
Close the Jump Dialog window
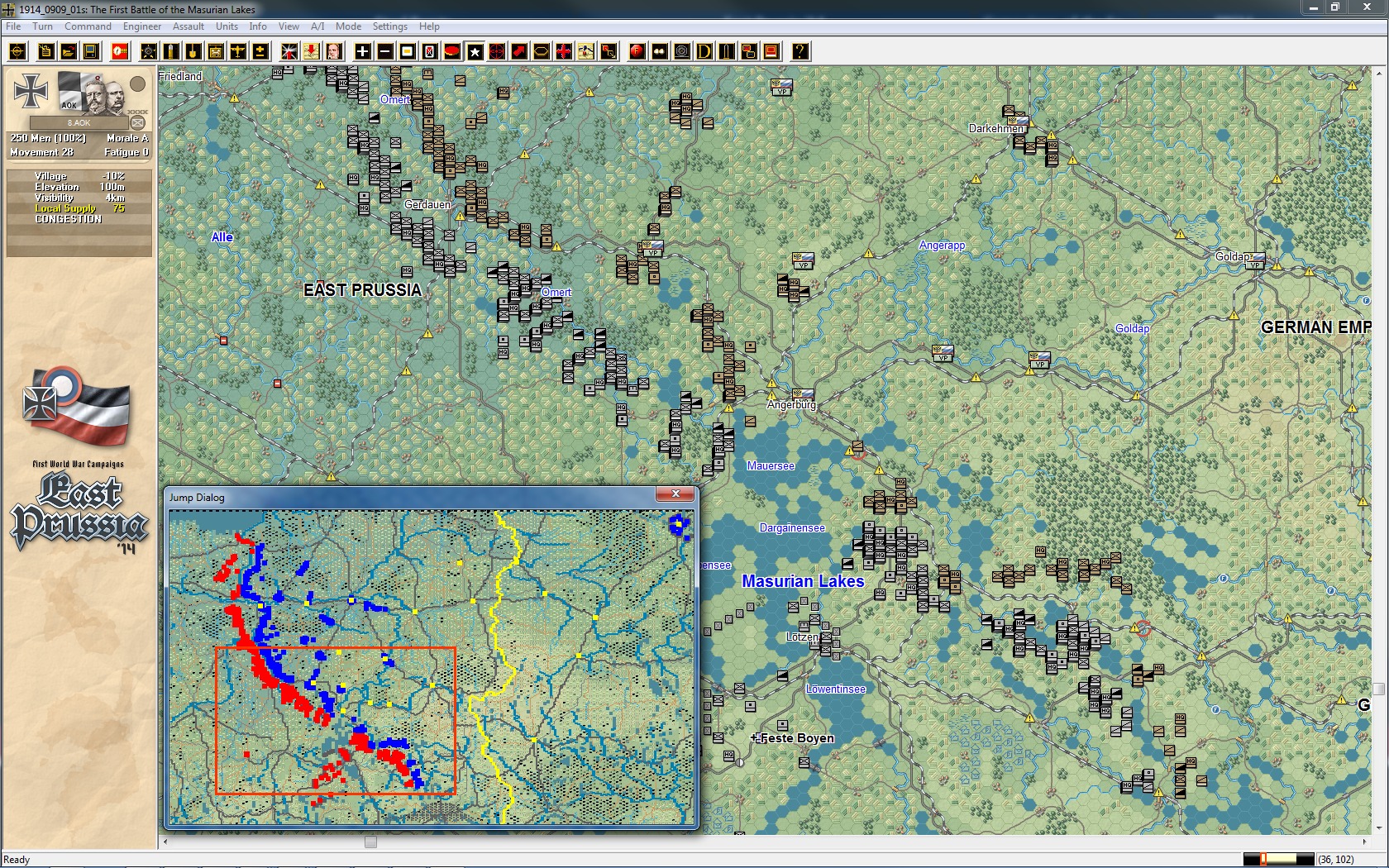click(x=675, y=494)
